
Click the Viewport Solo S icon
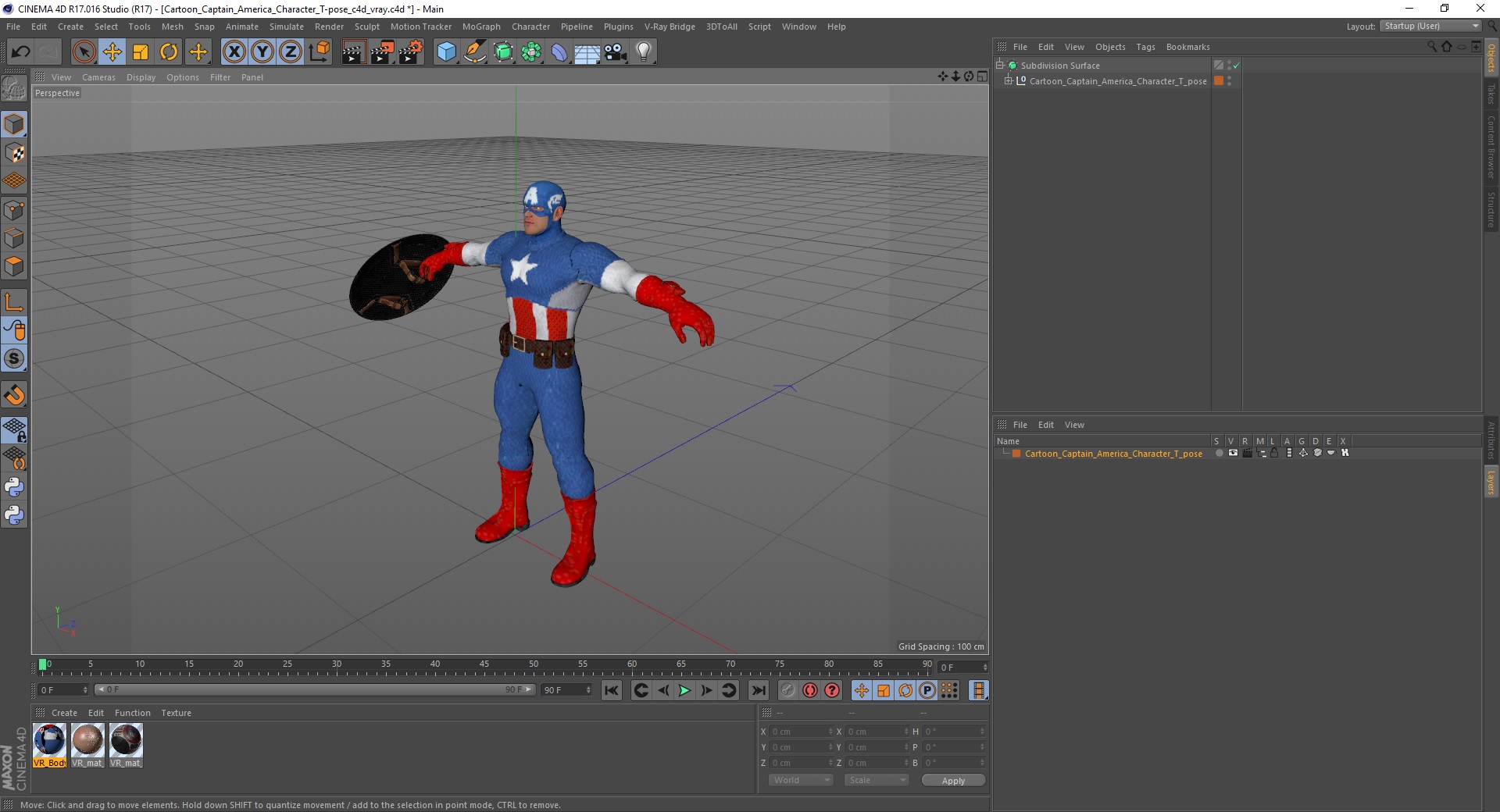coord(14,358)
